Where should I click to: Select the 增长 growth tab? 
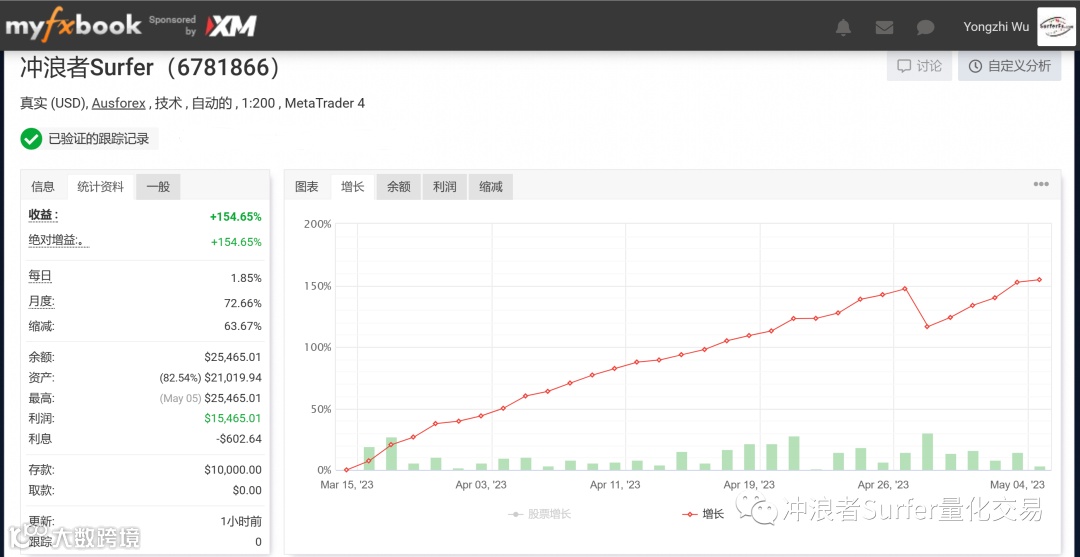[353, 187]
